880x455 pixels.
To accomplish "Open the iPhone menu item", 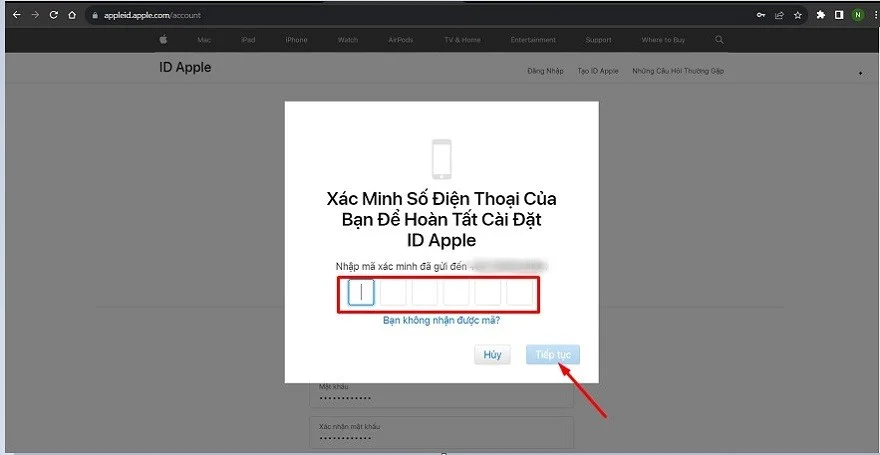I will click(x=296, y=40).
